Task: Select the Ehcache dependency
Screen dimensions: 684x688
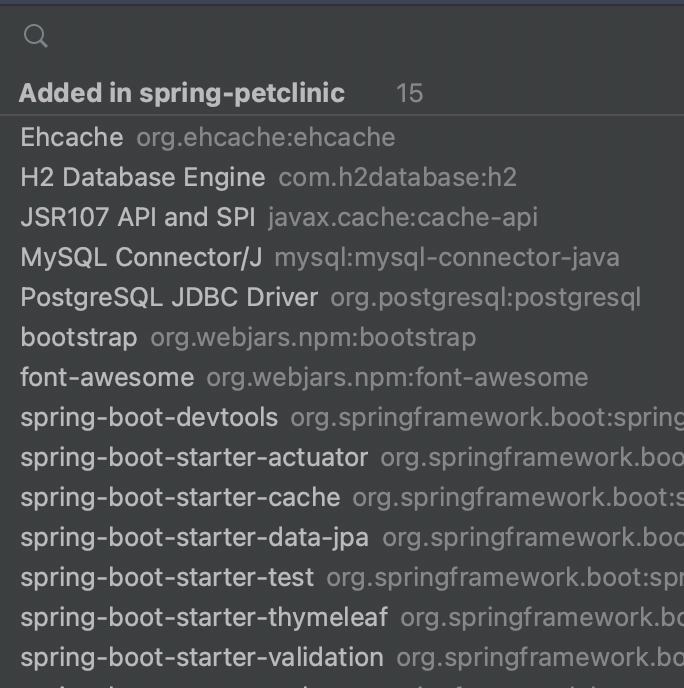Action: pyautogui.click(x=72, y=138)
